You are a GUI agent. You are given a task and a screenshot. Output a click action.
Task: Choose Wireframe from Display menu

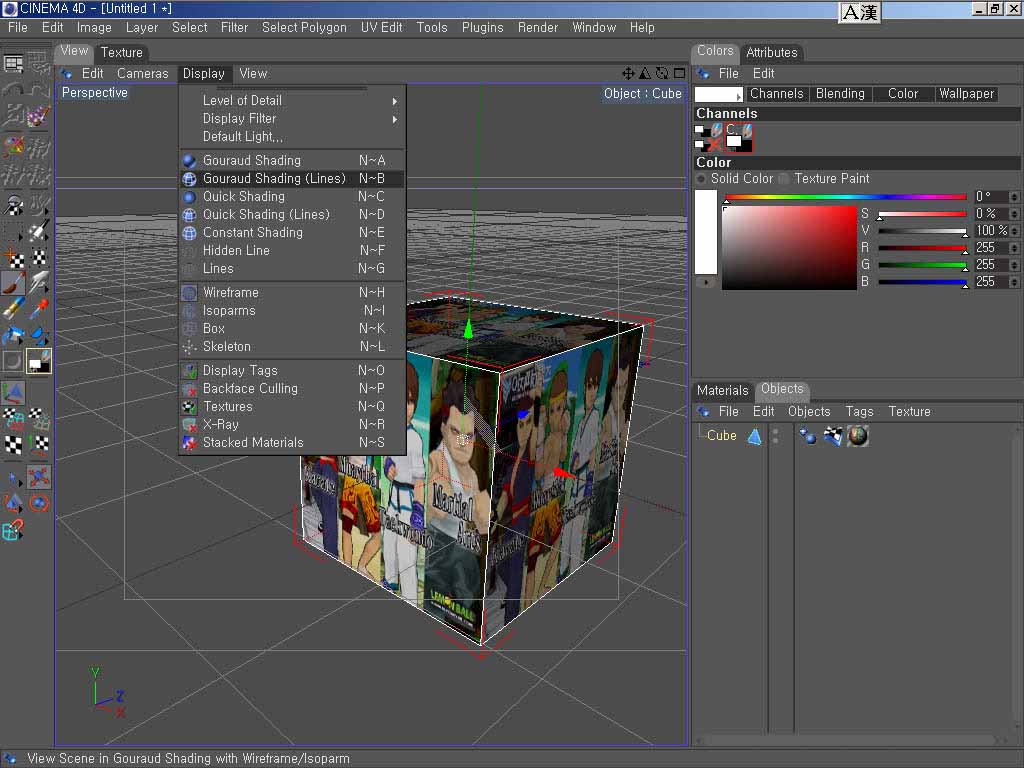292,293
